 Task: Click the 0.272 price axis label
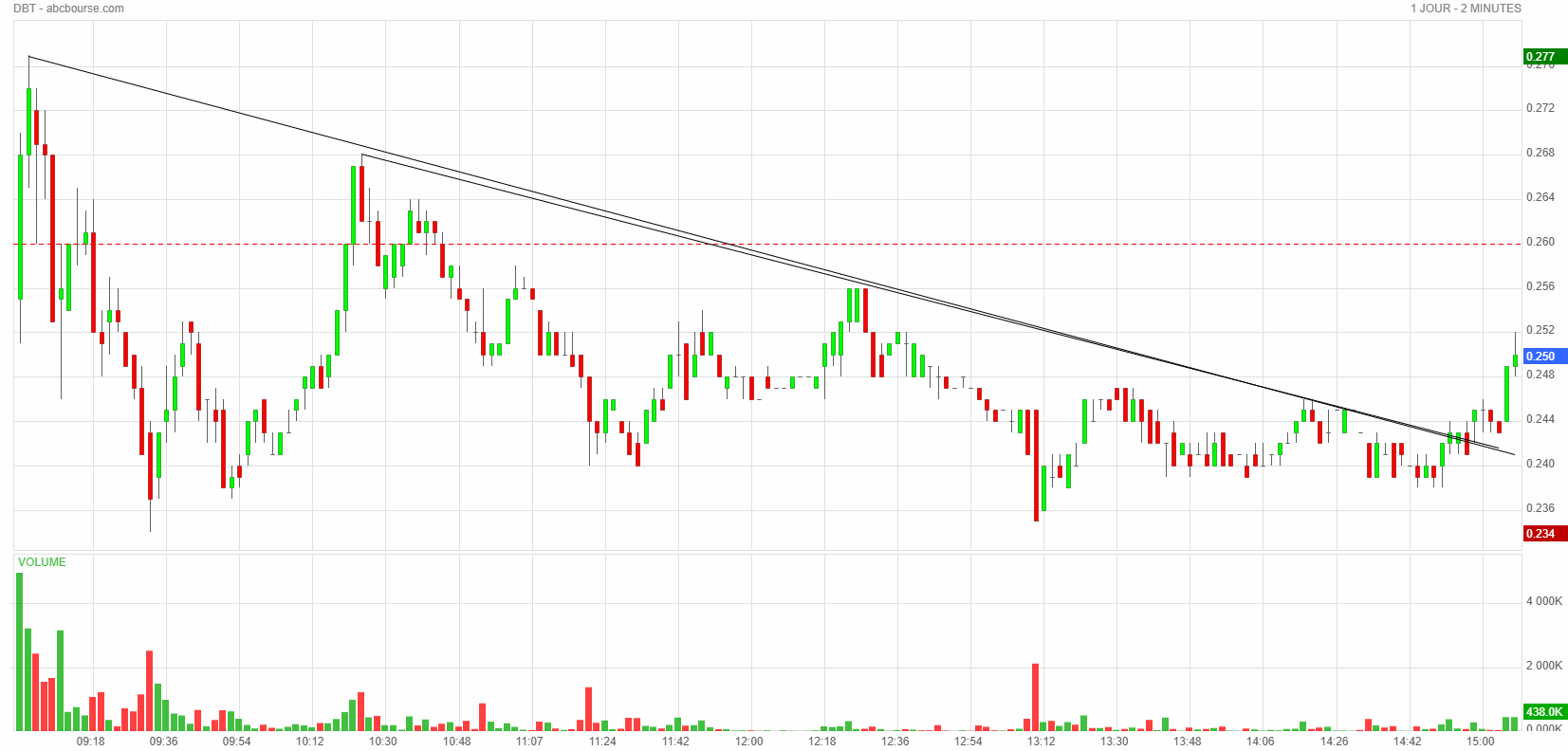1540,108
